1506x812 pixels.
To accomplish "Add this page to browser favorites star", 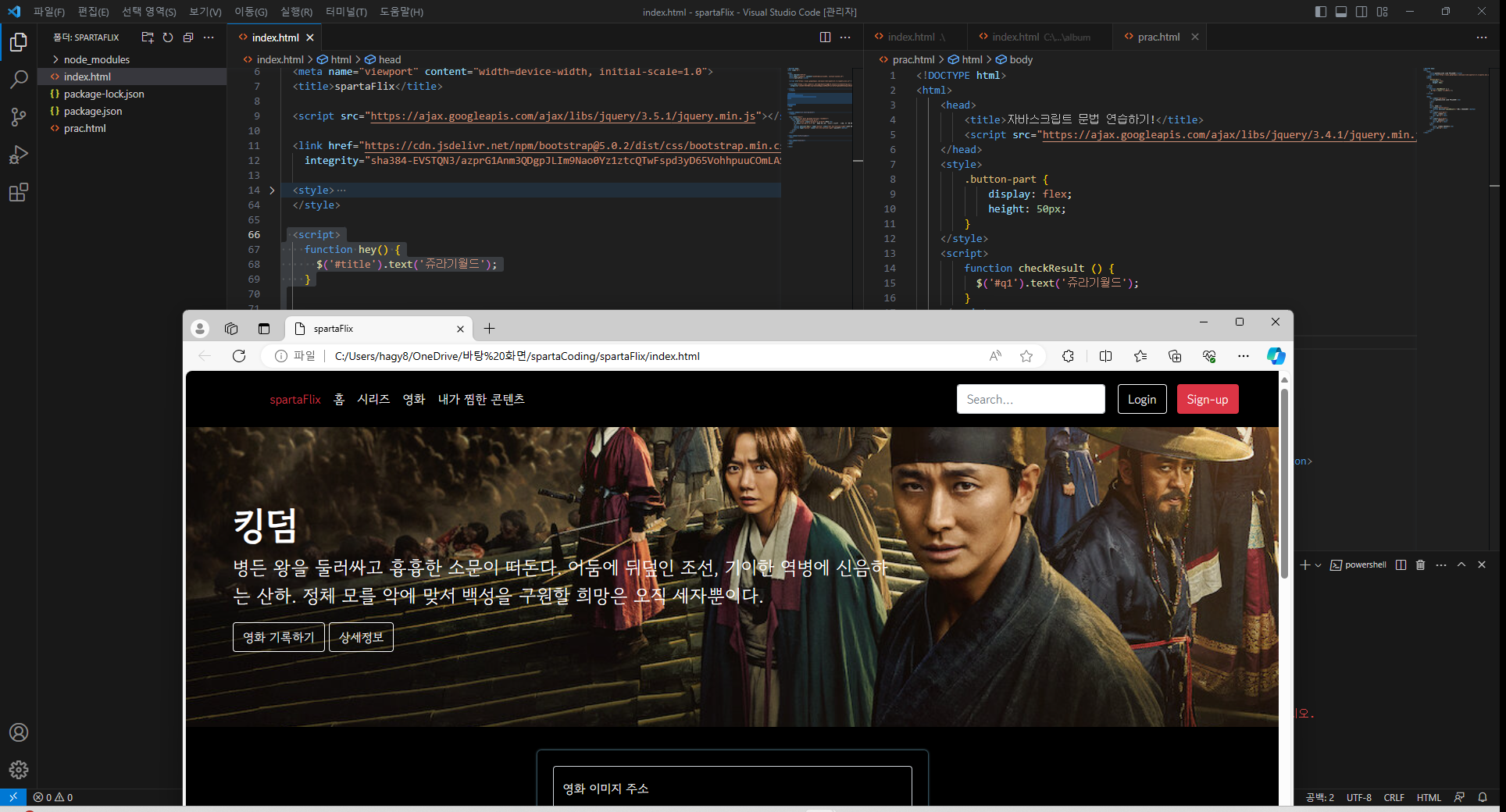I will 1026,356.
